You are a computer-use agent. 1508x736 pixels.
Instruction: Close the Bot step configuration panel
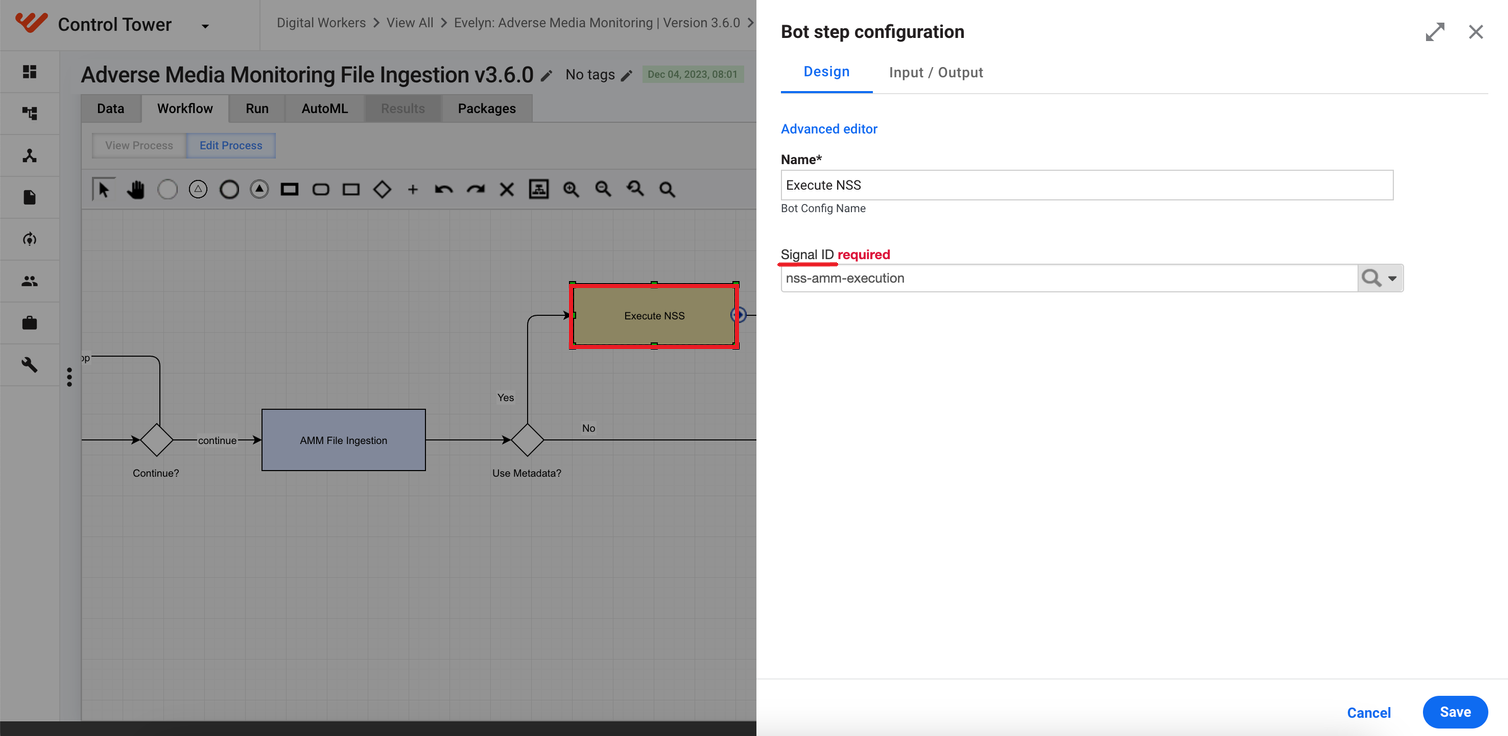(1476, 32)
